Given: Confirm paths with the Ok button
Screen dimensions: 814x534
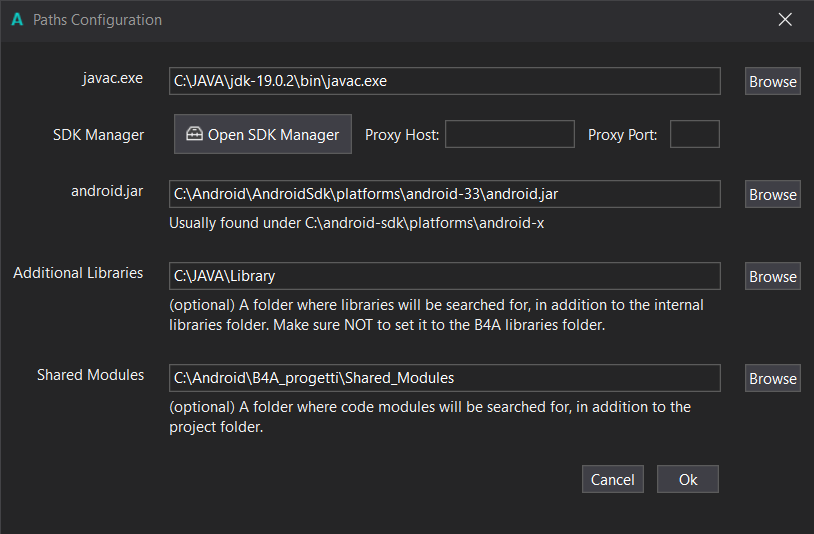Looking at the screenshot, I should (687, 480).
